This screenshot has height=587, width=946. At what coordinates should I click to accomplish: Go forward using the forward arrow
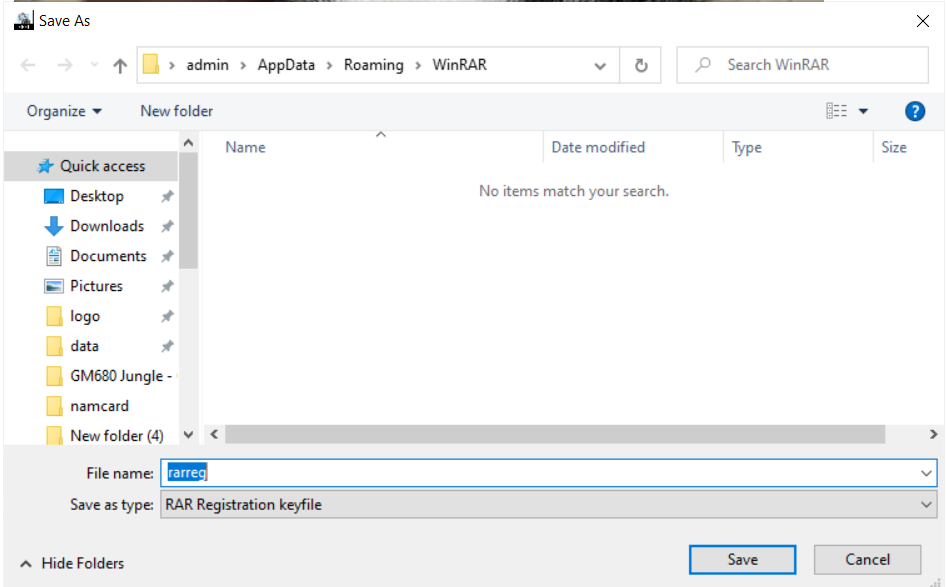pos(65,65)
